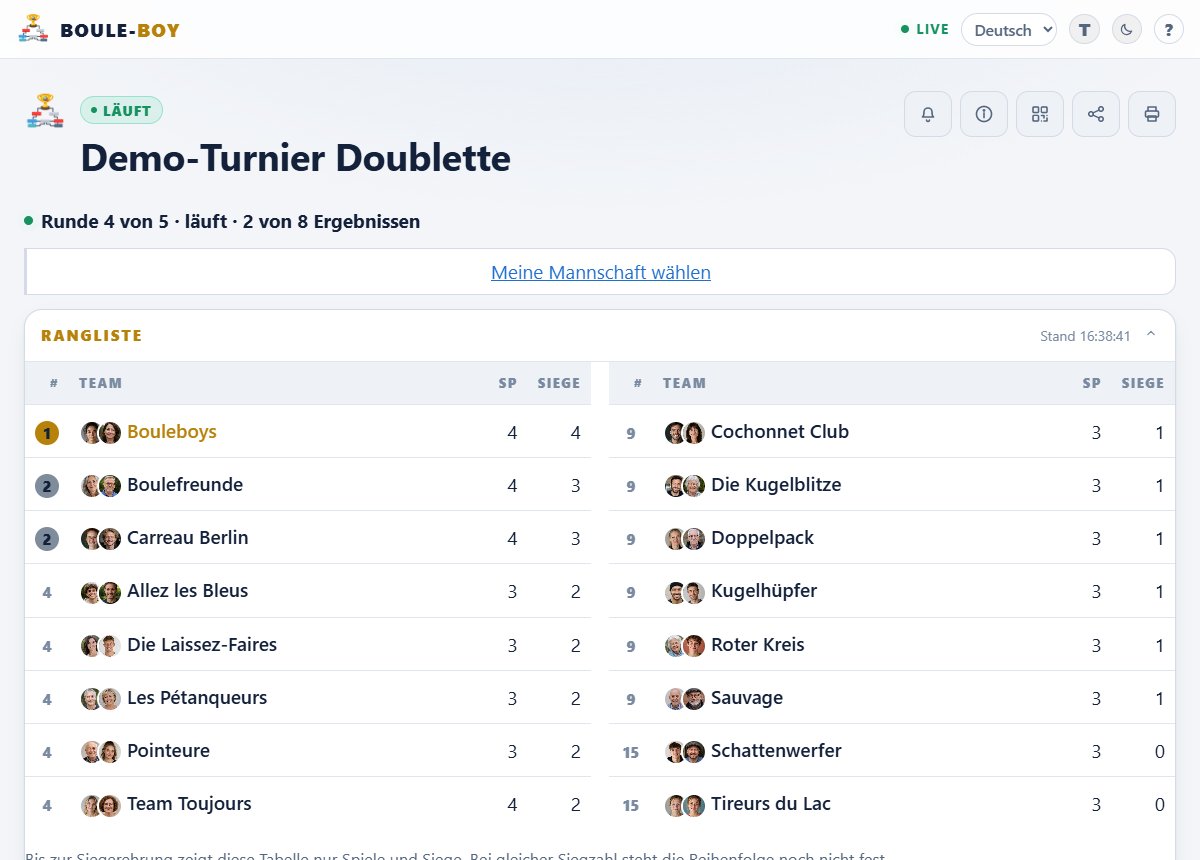Click the 'Stand 16:38:41' timestamp
The width and height of the screenshot is (1200, 860).
coord(1085,336)
